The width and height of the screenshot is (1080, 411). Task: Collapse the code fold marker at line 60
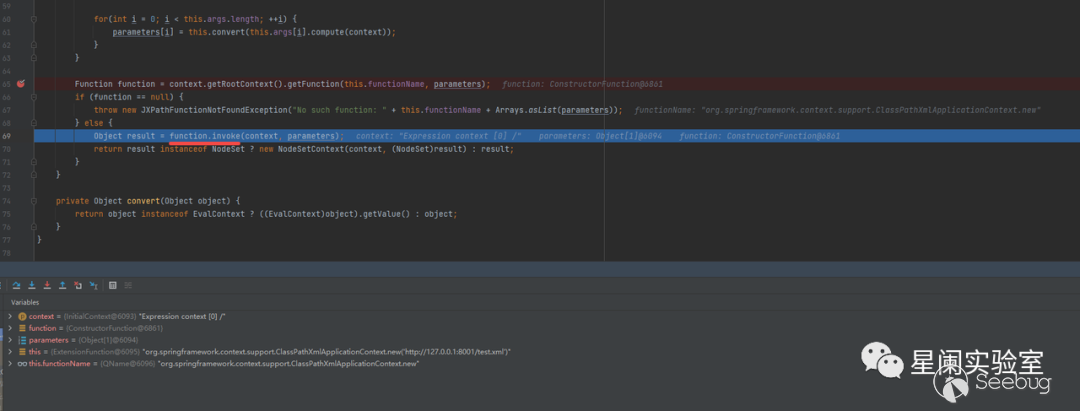point(33,19)
